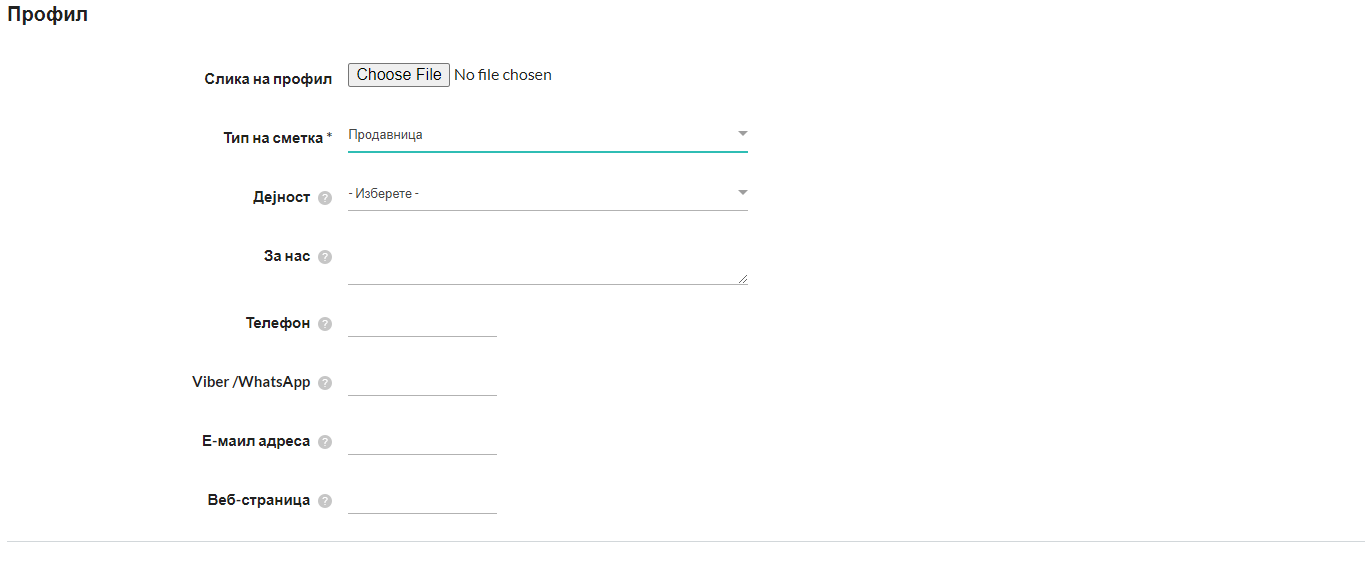Viewport: 1365px width, 566px height.
Task: Click help icon next to Телефон
Action: click(x=324, y=324)
